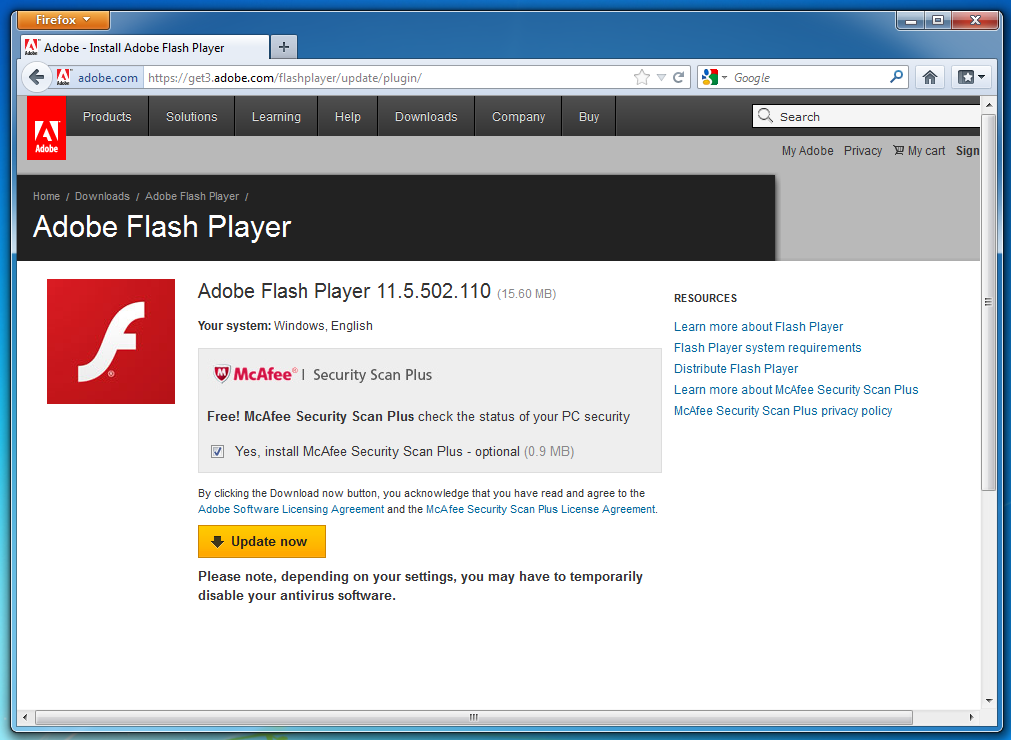This screenshot has width=1011, height=740.
Task: Click the Google search magnifier icon
Action: 896,77
